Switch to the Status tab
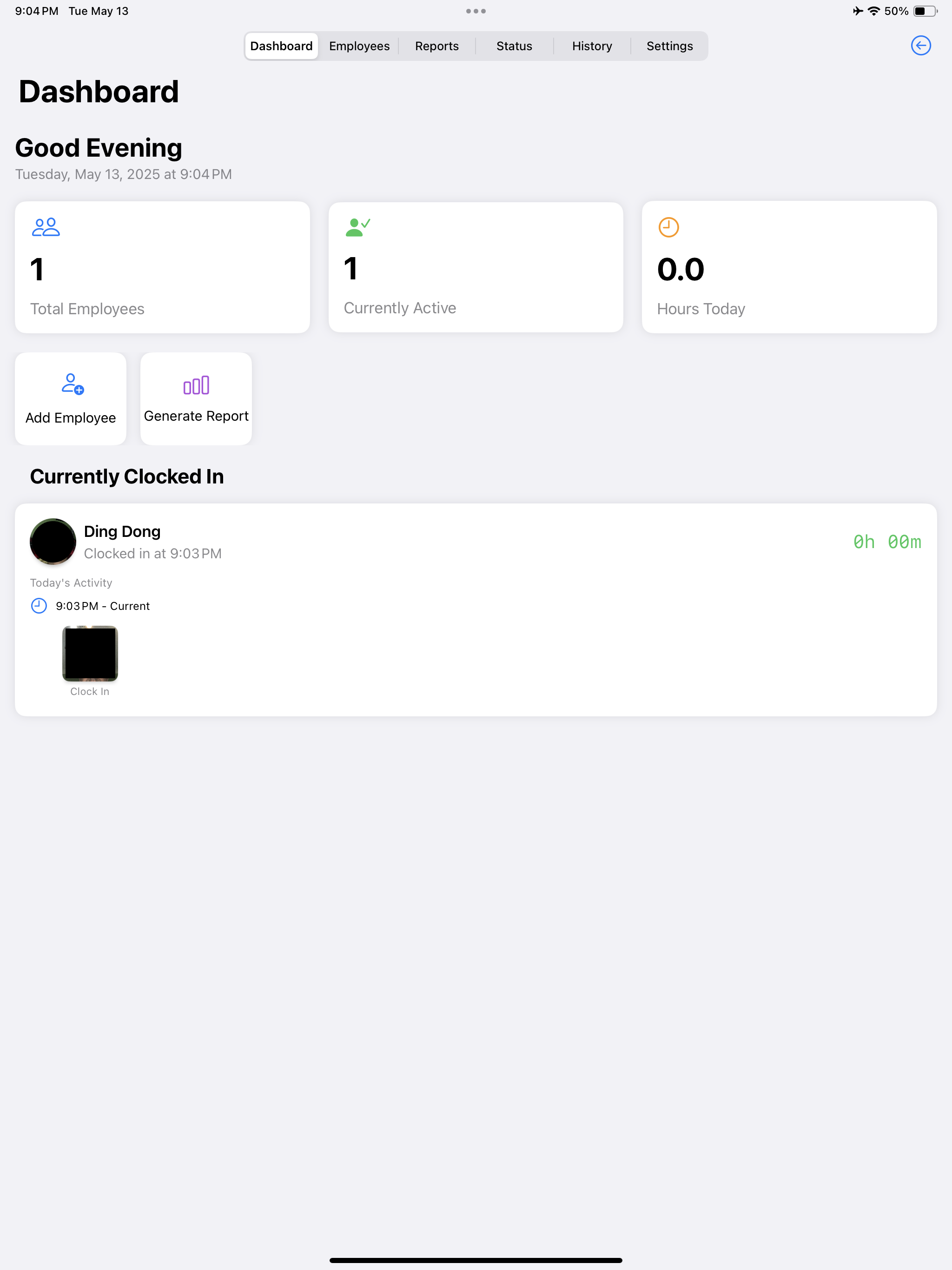 coord(514,46)
